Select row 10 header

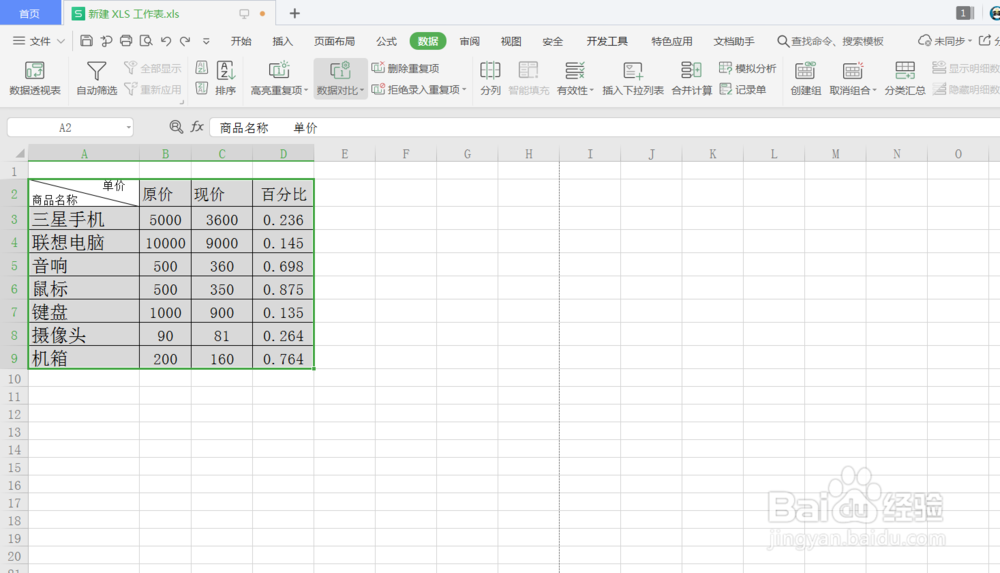14,379
